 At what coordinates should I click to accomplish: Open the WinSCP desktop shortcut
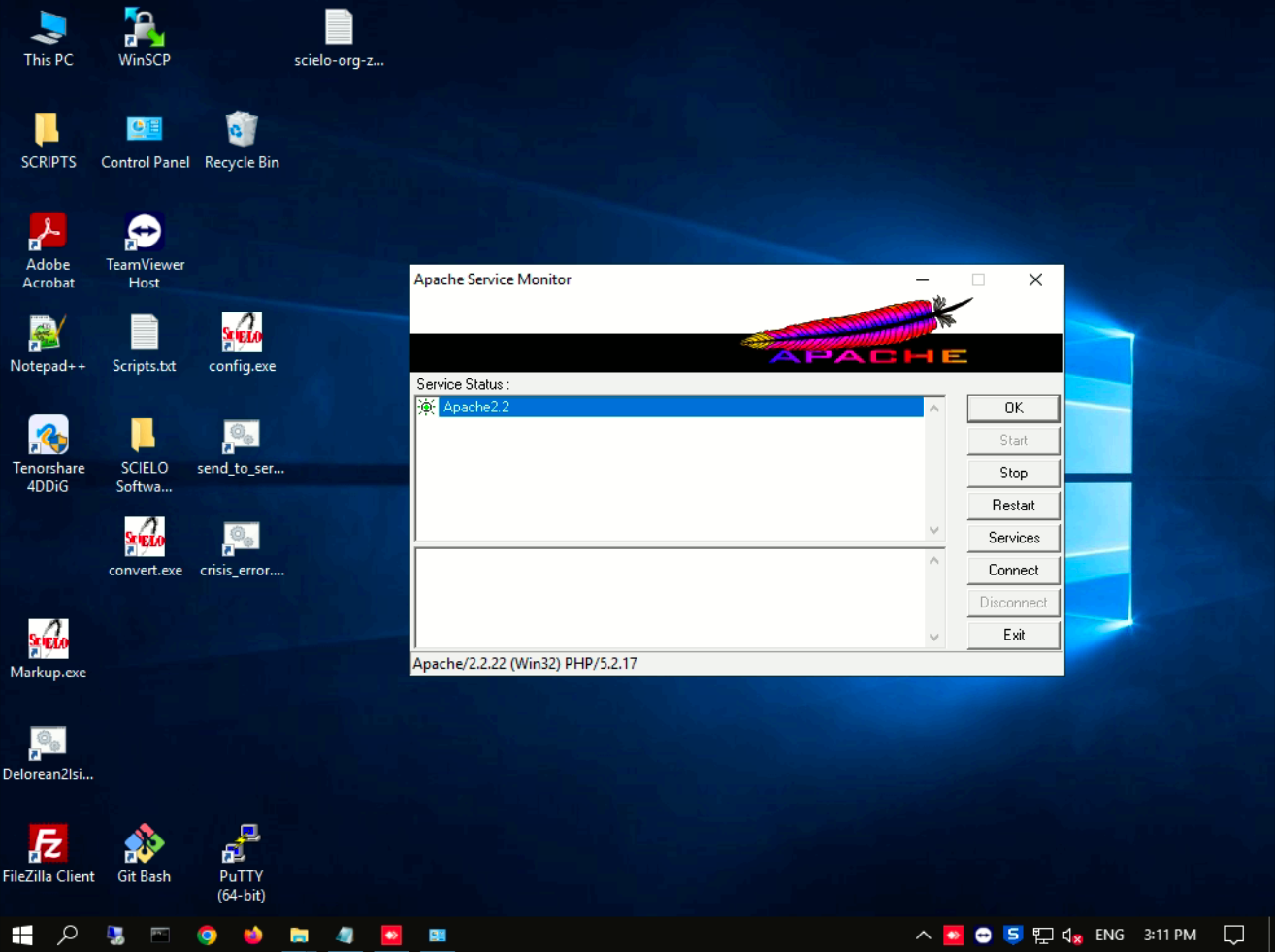click(144, 30)
